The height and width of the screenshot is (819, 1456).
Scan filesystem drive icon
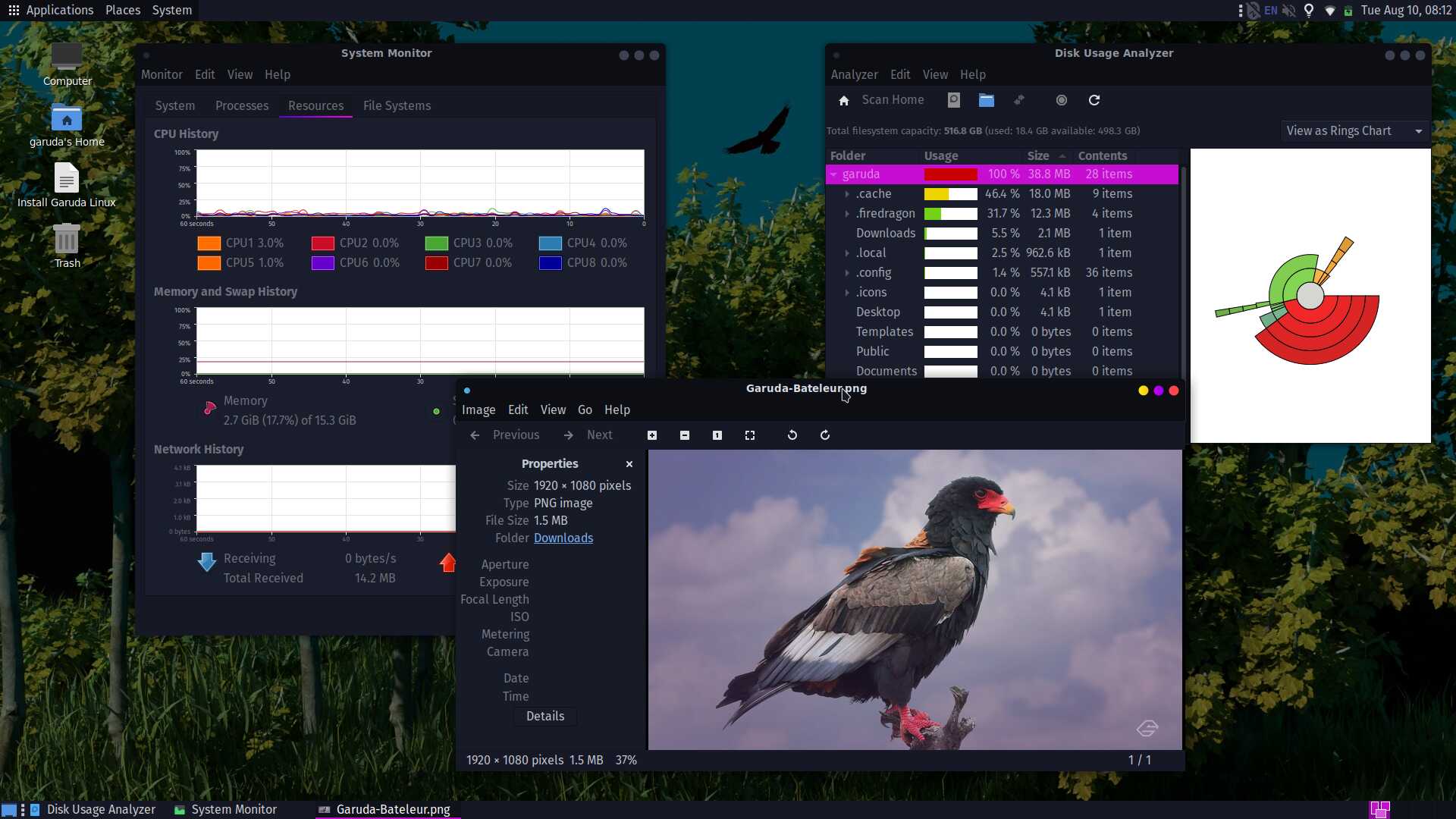(954, 100)
